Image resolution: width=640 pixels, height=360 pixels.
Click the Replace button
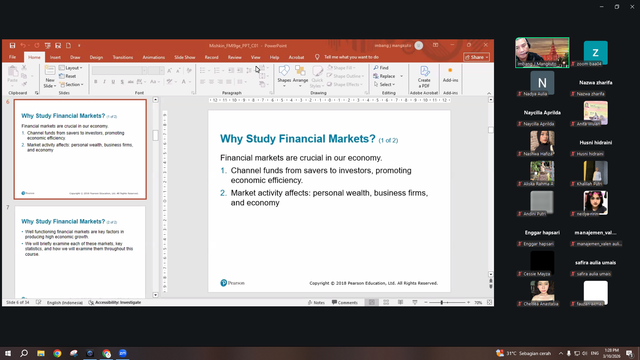384,76
